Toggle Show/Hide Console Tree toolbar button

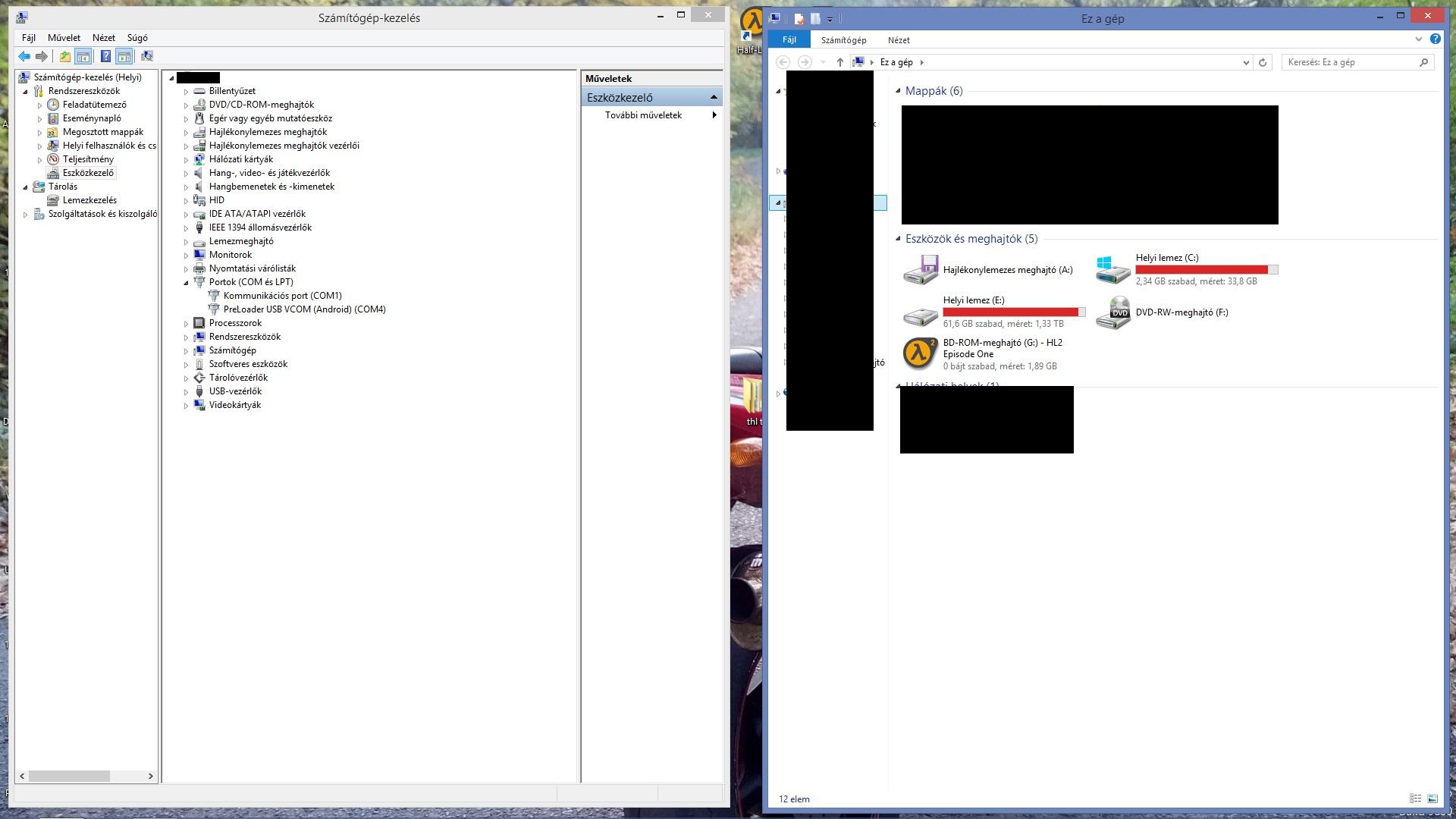(83, 56)
